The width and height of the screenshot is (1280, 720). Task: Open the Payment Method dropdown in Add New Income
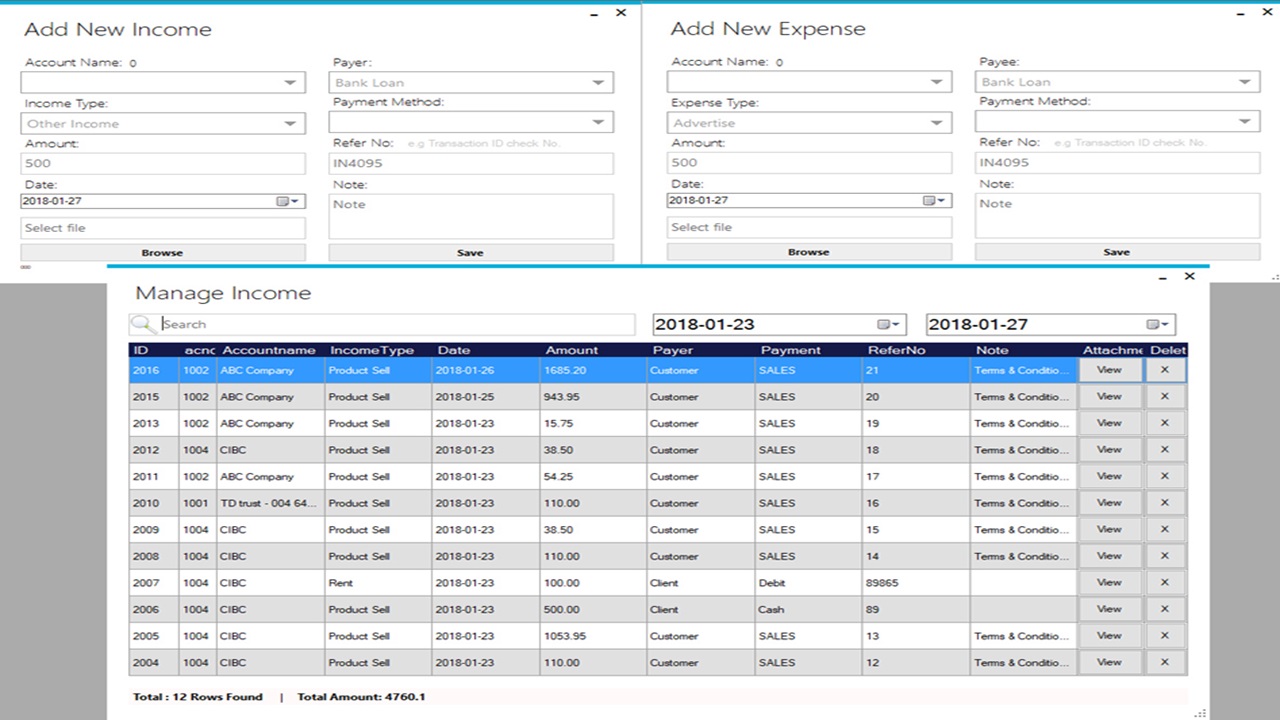pyautogui.click(x=597, y=121)
